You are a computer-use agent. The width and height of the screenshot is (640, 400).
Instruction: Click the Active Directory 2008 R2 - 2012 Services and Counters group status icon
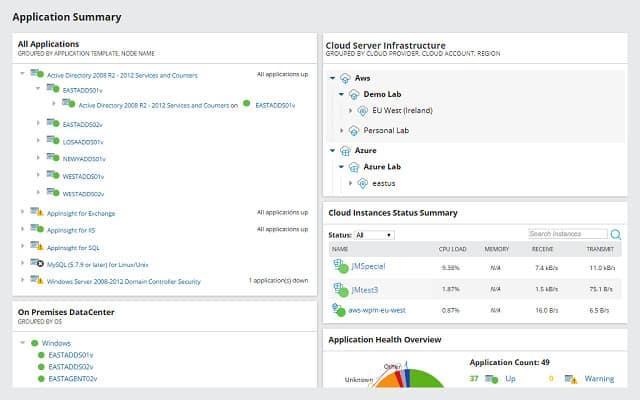click(x=37, y=73)
